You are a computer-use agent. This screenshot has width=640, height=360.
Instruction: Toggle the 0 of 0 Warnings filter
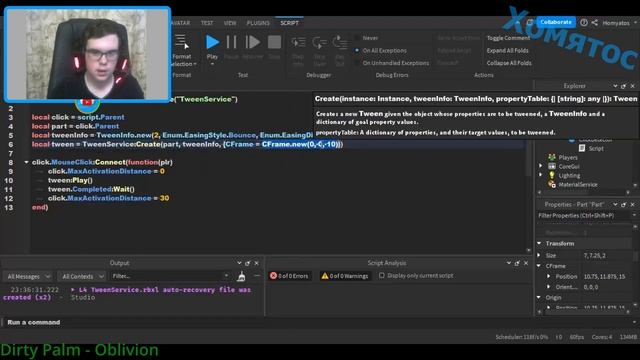(x=345, y=276)
